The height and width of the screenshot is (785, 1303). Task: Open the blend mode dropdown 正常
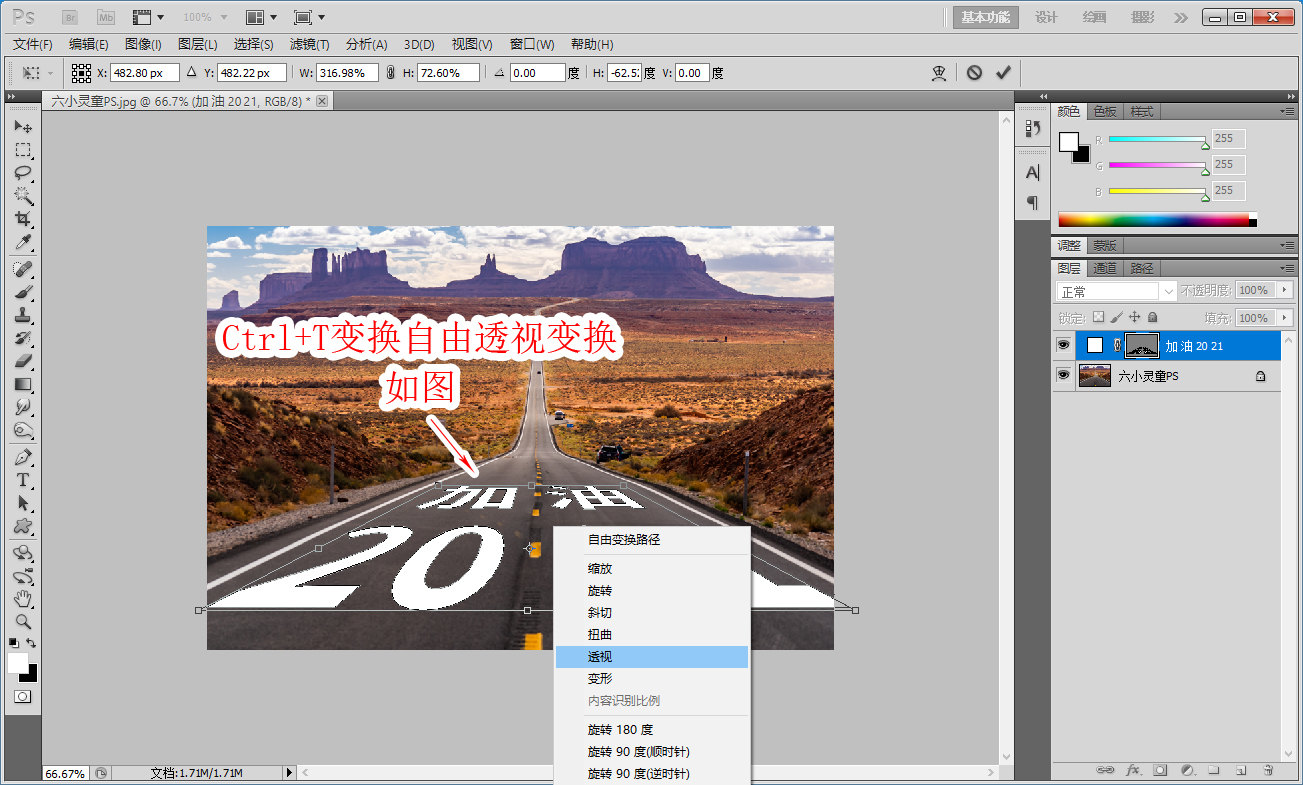click(1117, 291)
